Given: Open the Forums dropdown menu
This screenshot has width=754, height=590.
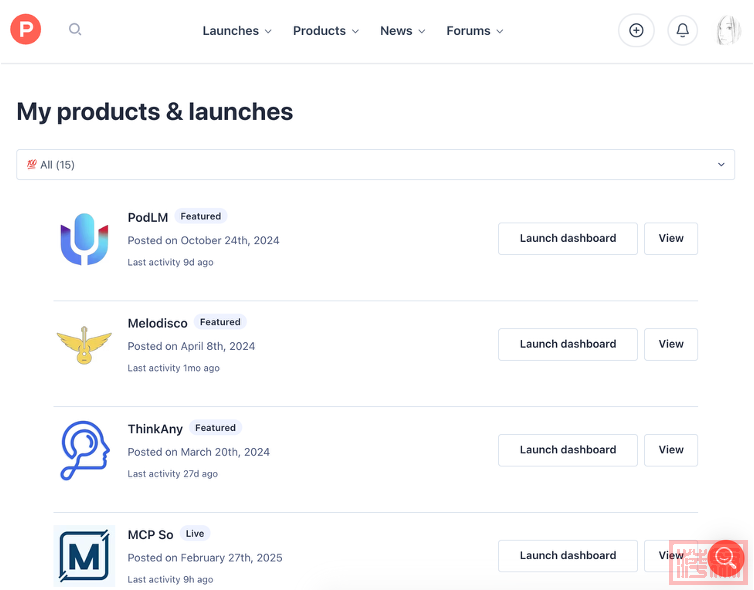Looking at the screenshot, I should click(x=475, y=31).
